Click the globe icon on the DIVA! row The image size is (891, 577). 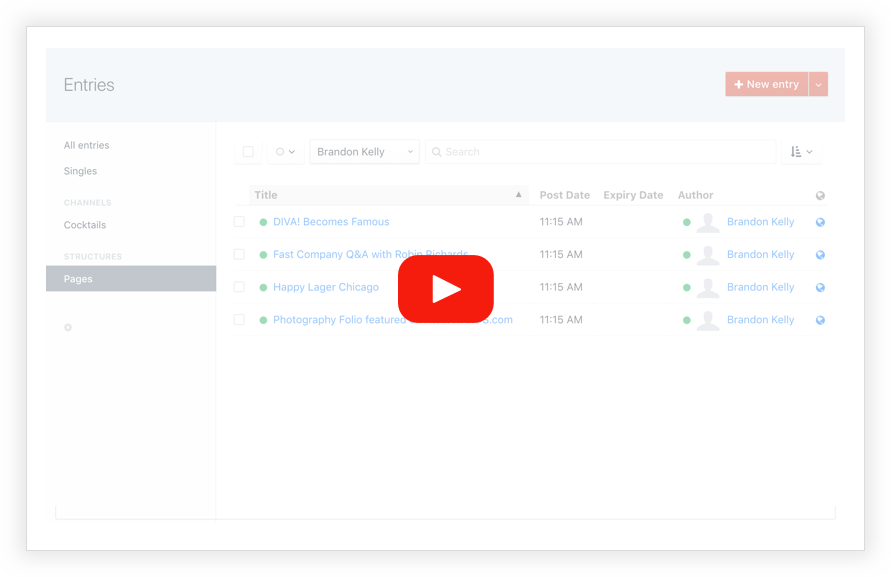coord(820,222)
